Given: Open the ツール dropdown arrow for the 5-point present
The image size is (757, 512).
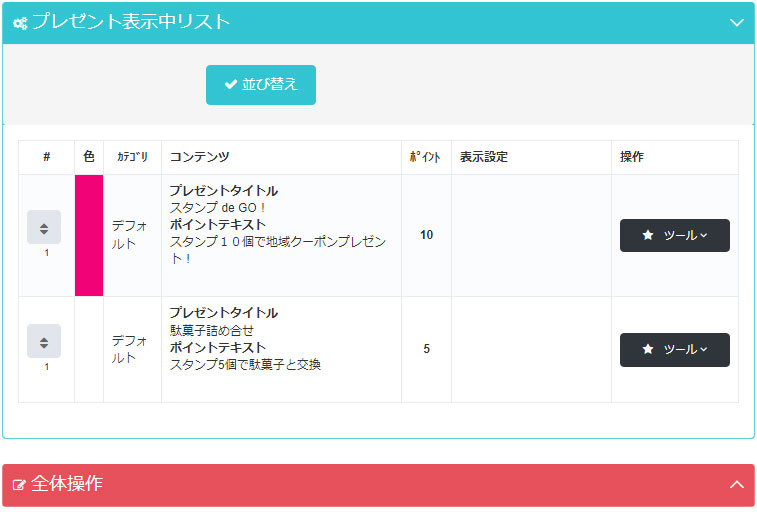Looking at the screenshot, I should coord(704,350).
